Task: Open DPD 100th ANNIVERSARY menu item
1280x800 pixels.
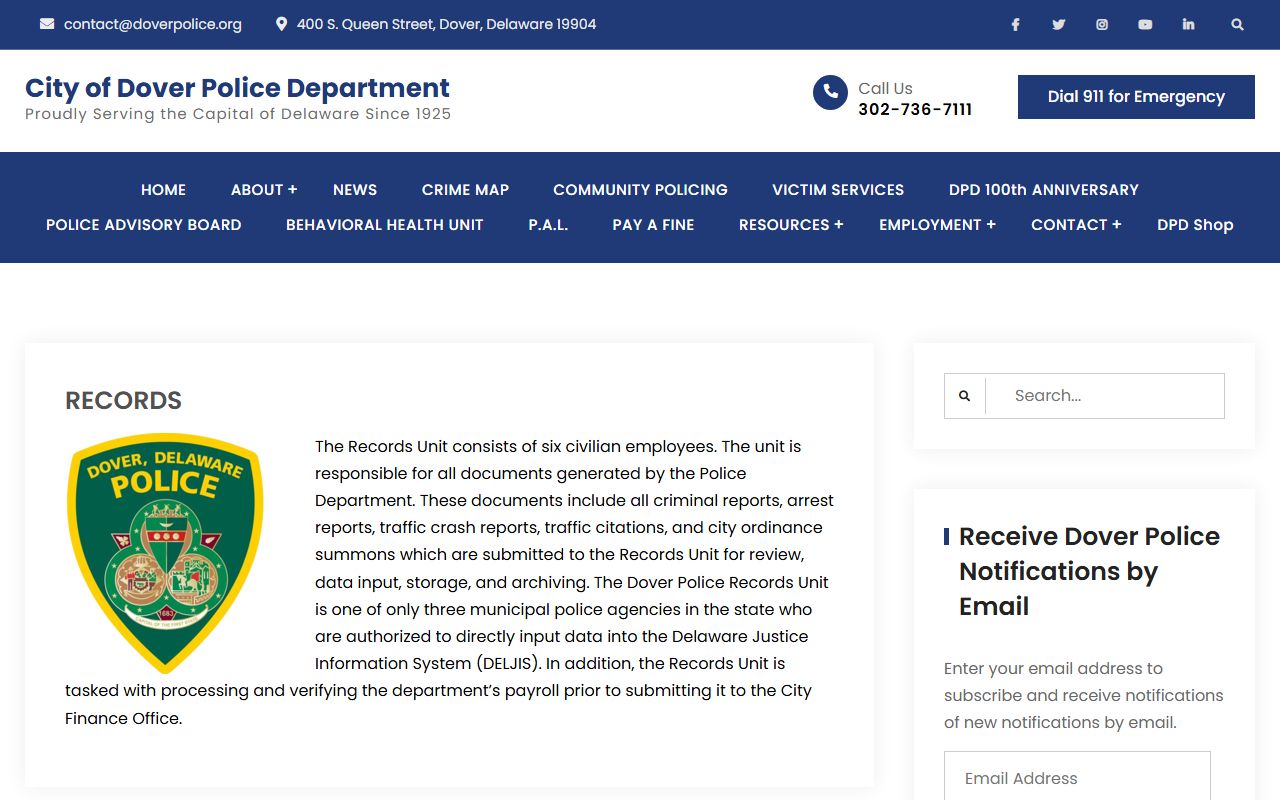Action: click(1044, 190)
